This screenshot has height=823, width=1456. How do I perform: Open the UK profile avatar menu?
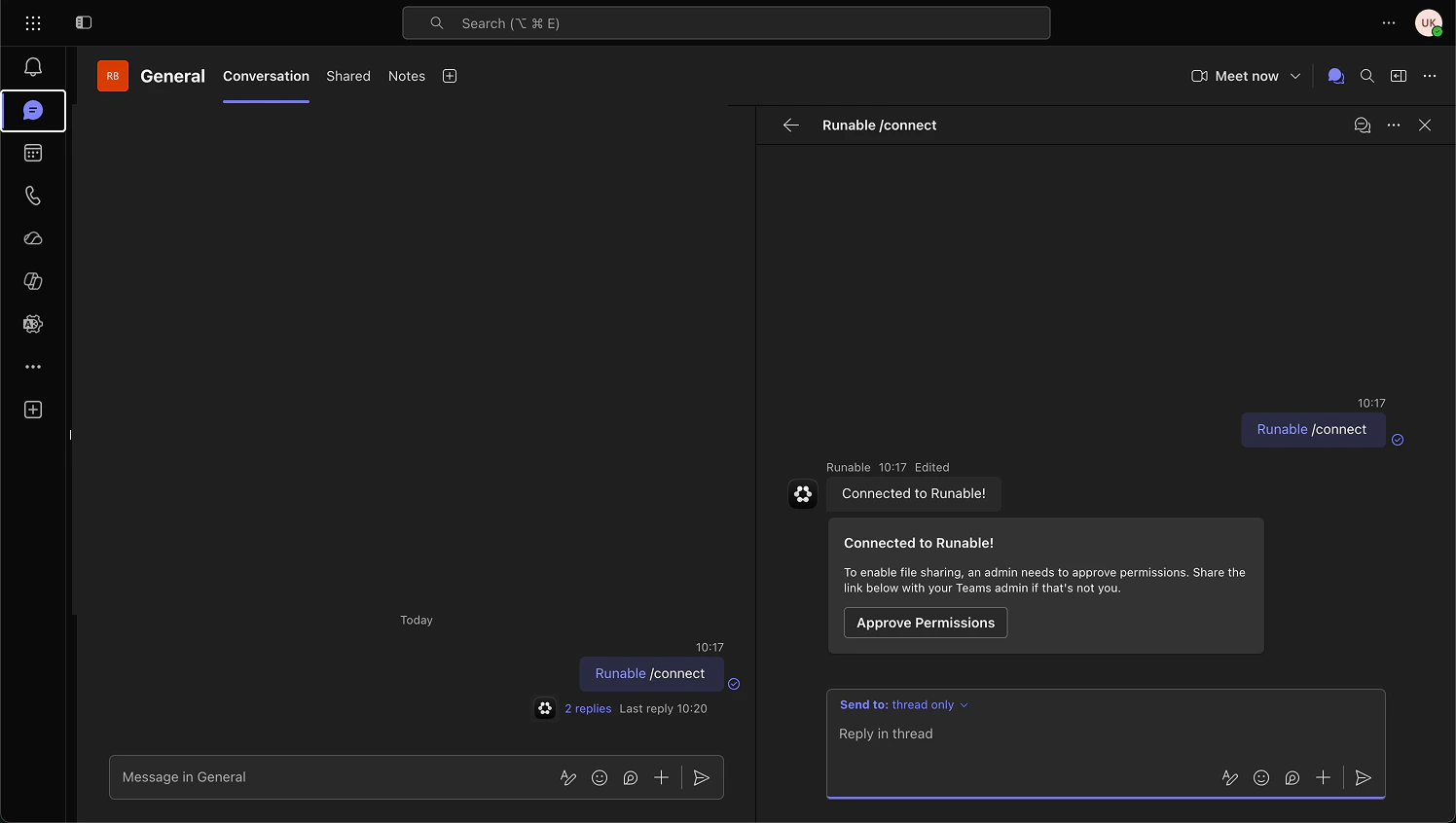pyautogui.click(x=1429, y=22)
